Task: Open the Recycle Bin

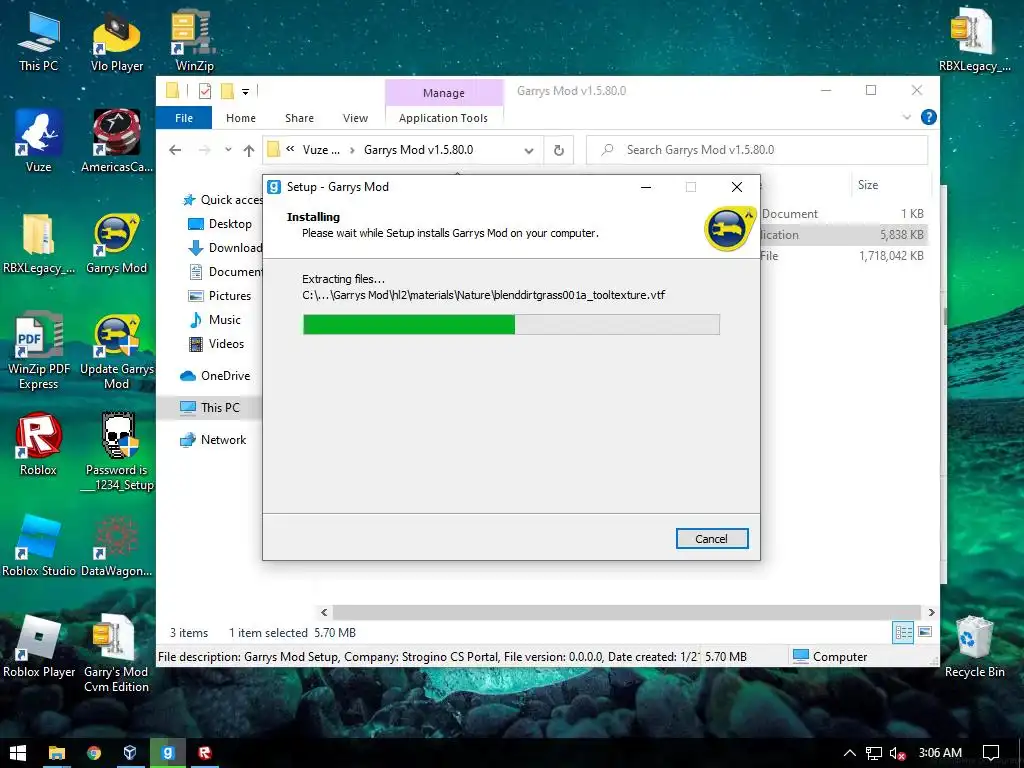Action: click(974, 647)
